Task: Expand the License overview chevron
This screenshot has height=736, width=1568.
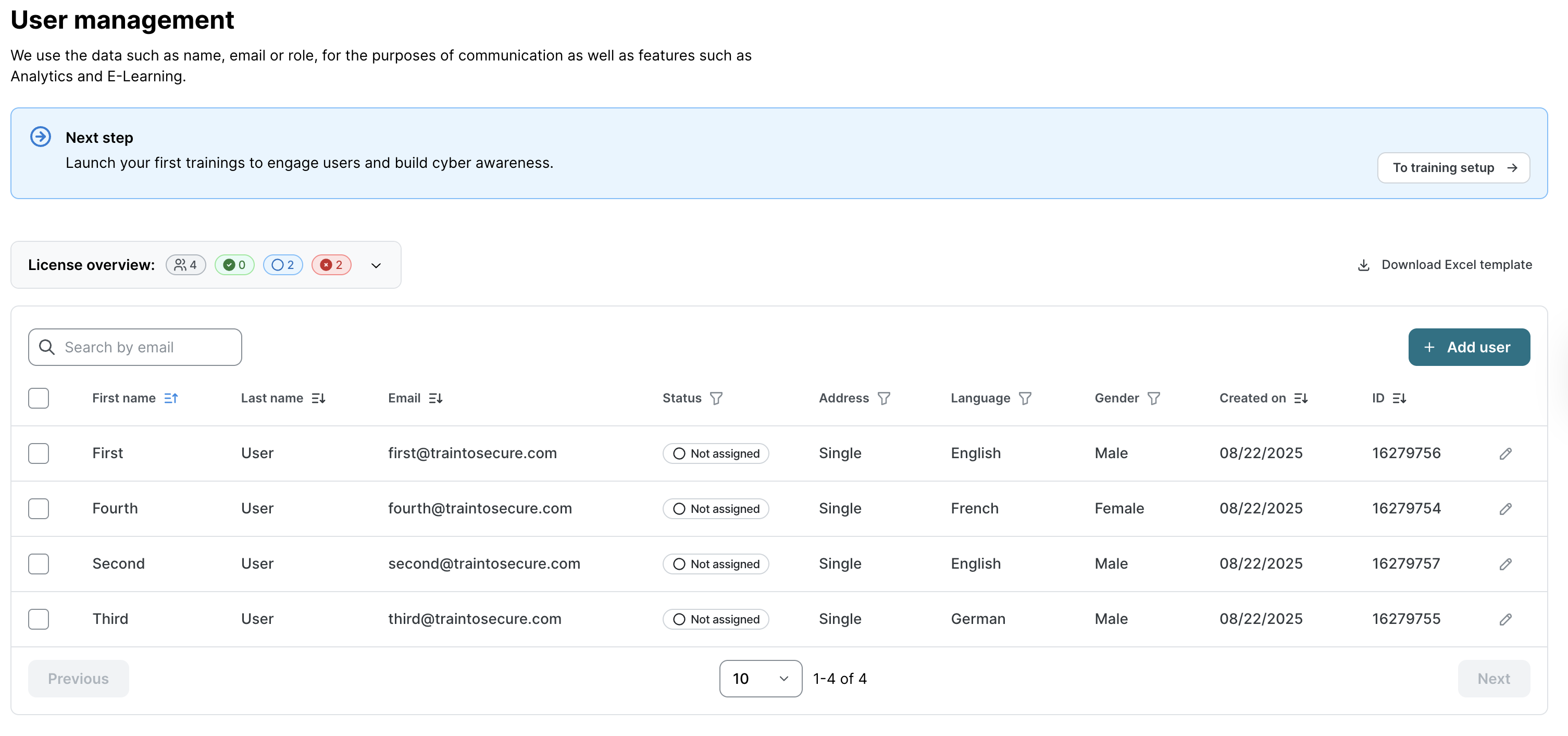Action: point(376,265)
